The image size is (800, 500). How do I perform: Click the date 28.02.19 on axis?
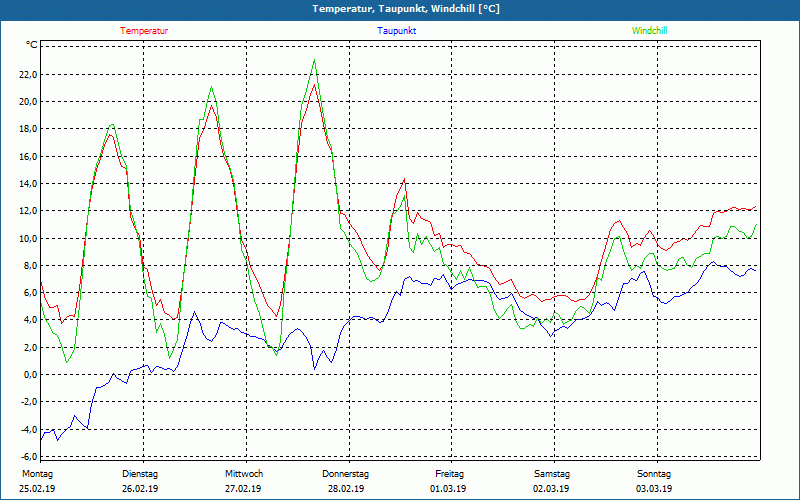coord(346,489)
